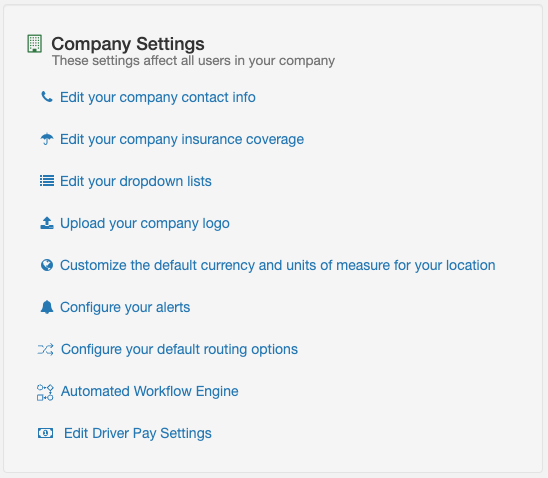
Task: Open Edit Driver Pay Settings link
Action: pyautogui.click(x=138, y=433)
